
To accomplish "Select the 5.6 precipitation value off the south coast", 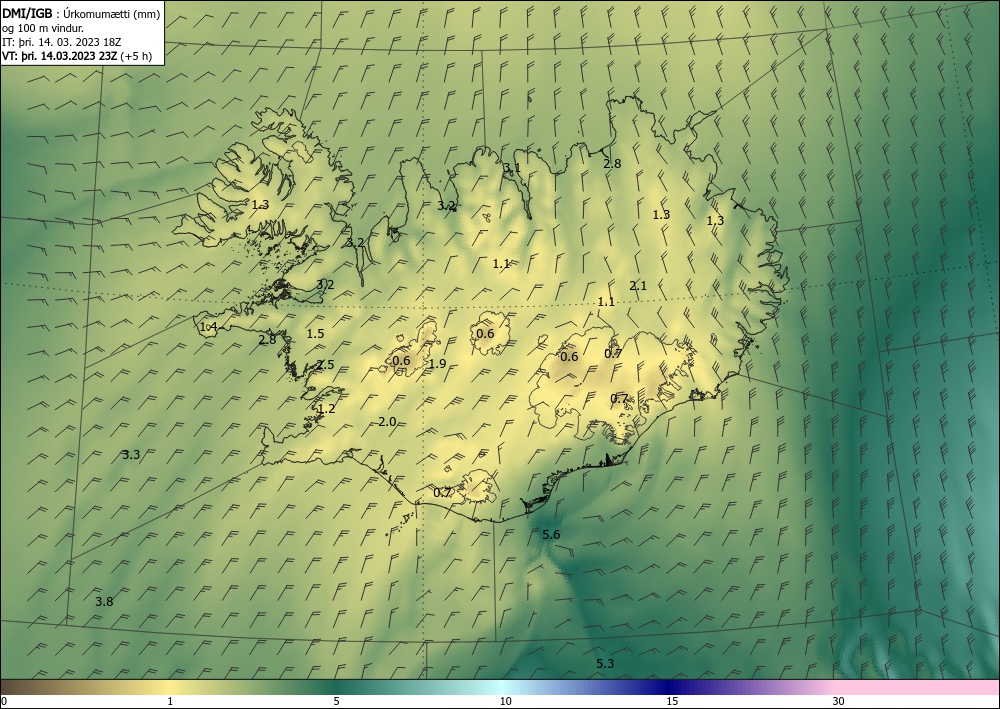I will (x=551, y=534).
